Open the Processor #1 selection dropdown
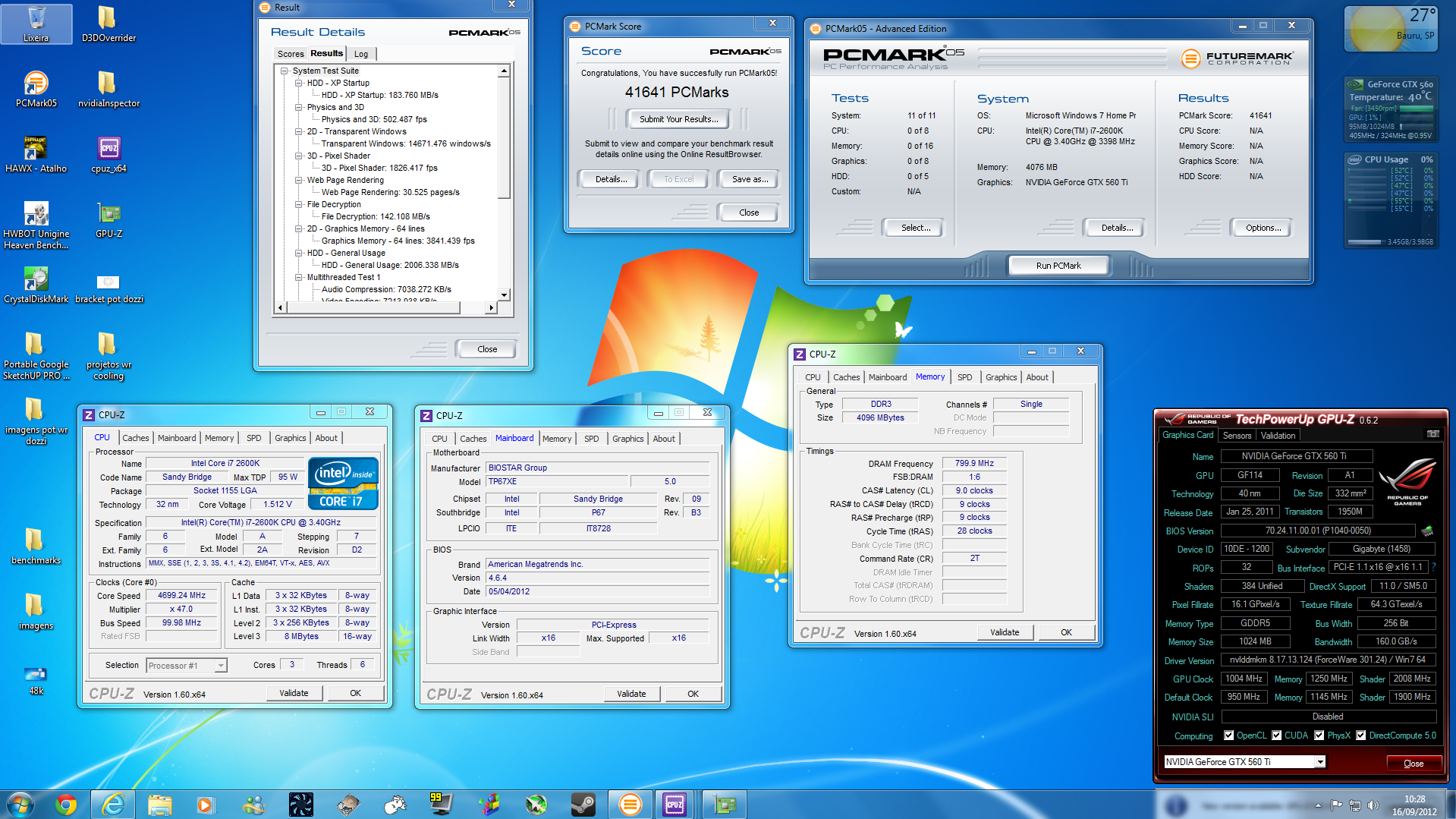1456x819 pixels. [x=187, y=665]
